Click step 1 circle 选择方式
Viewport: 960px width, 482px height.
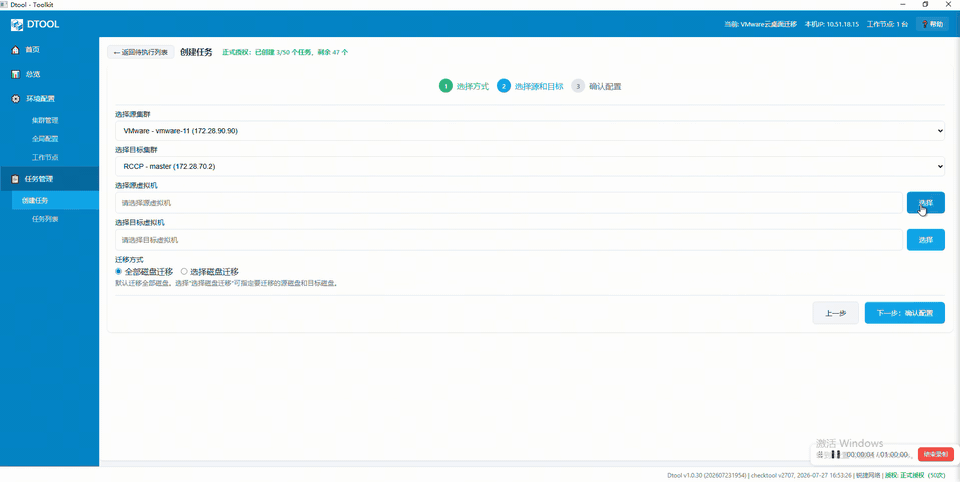446,86
